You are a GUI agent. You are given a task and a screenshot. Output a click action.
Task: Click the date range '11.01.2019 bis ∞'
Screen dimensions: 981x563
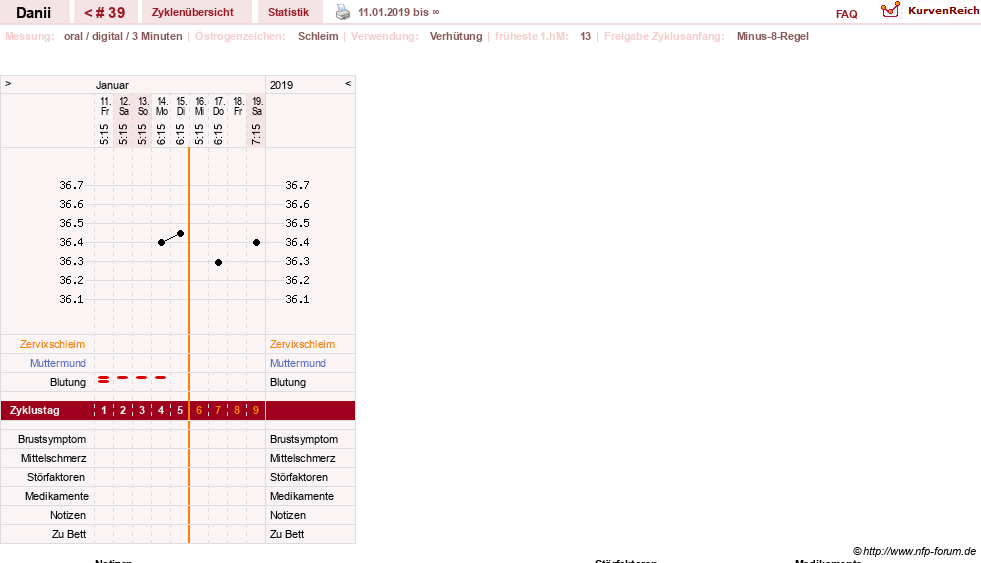click(399, 12)
